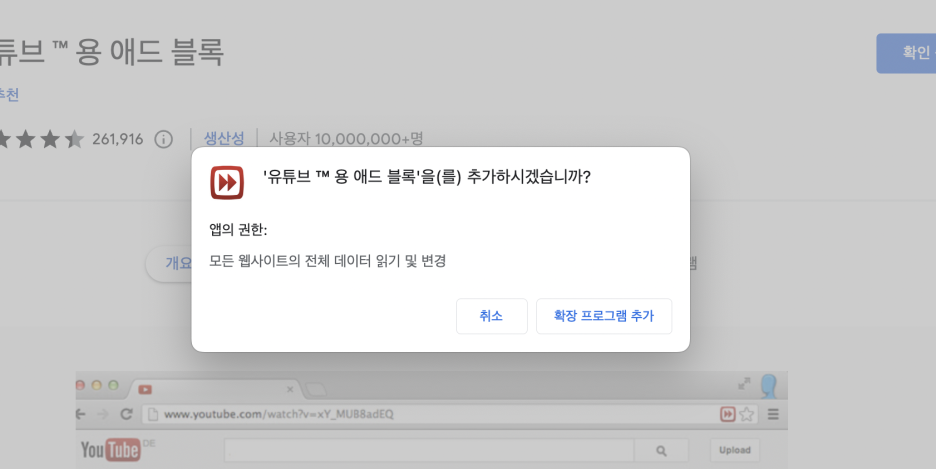The image size is (936, 469).
Task: Click the blue 확인 button at top right
Action: 906,53
